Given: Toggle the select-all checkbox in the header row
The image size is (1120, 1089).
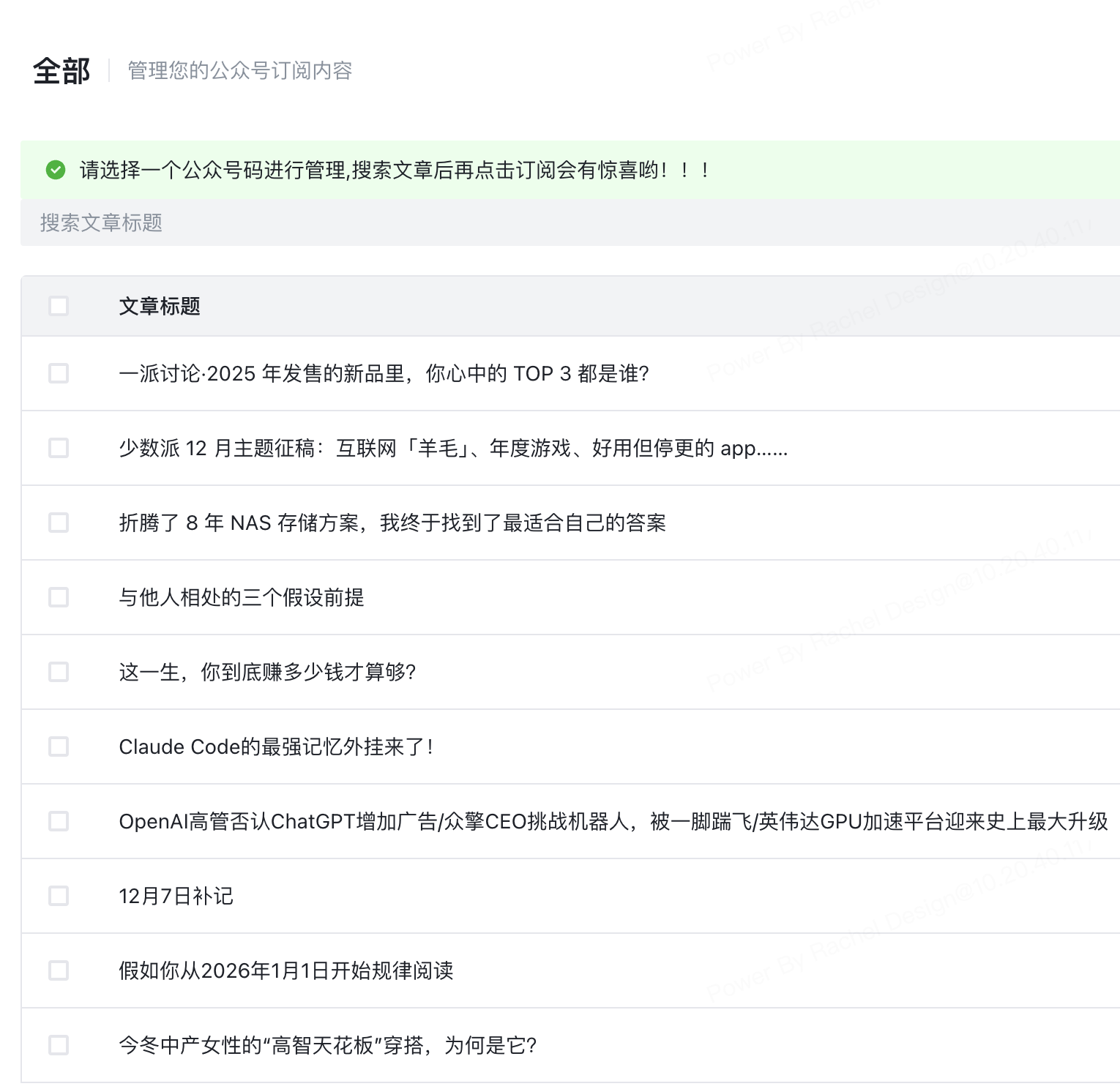Looking at the screenshot, I should point(59,305).
